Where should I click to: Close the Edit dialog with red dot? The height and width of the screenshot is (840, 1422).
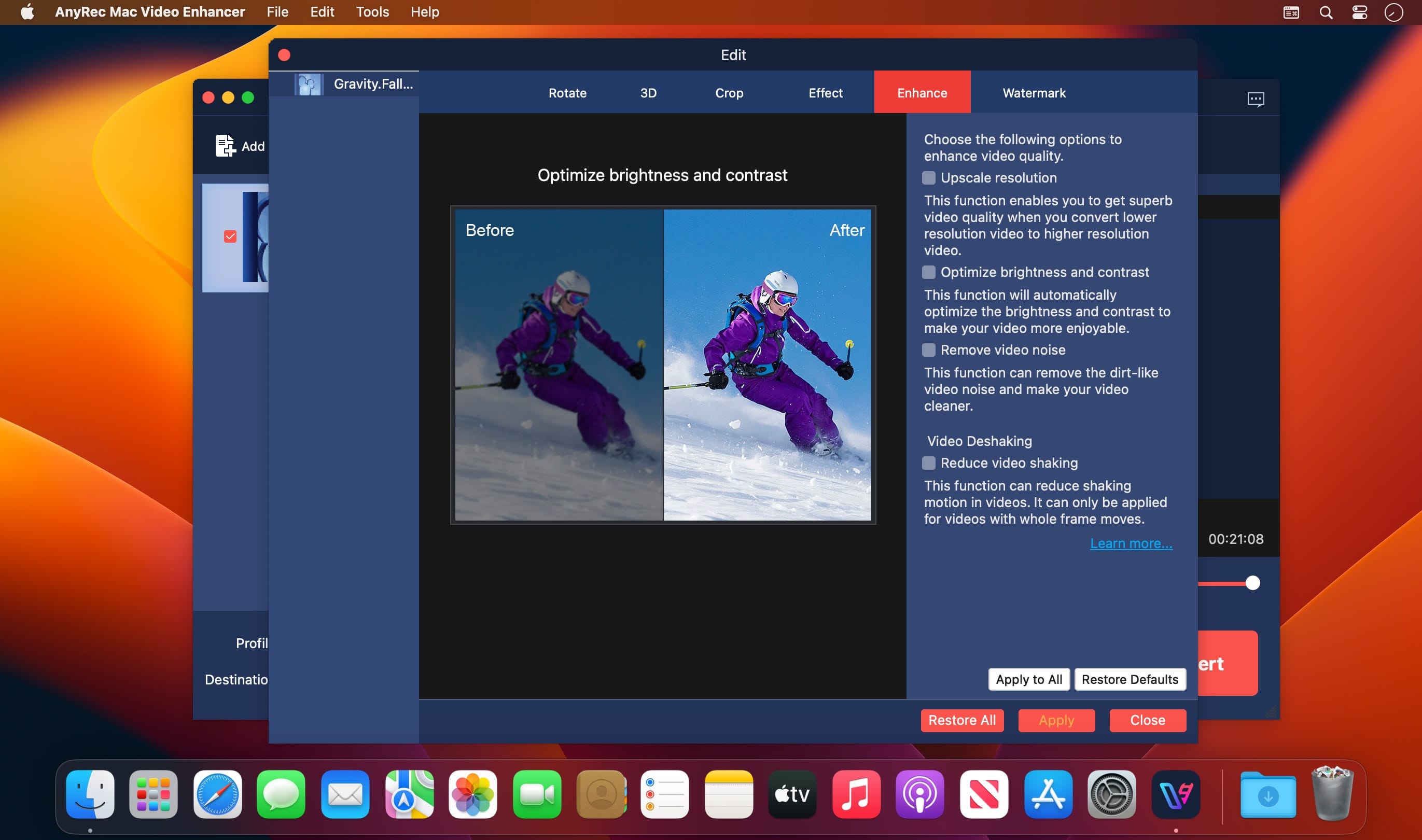coord(284,55)
